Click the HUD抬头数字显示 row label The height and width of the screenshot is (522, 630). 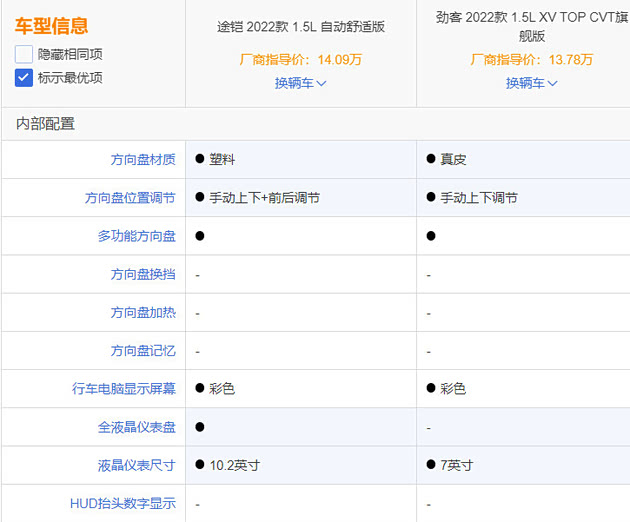(x=123, y=503)
